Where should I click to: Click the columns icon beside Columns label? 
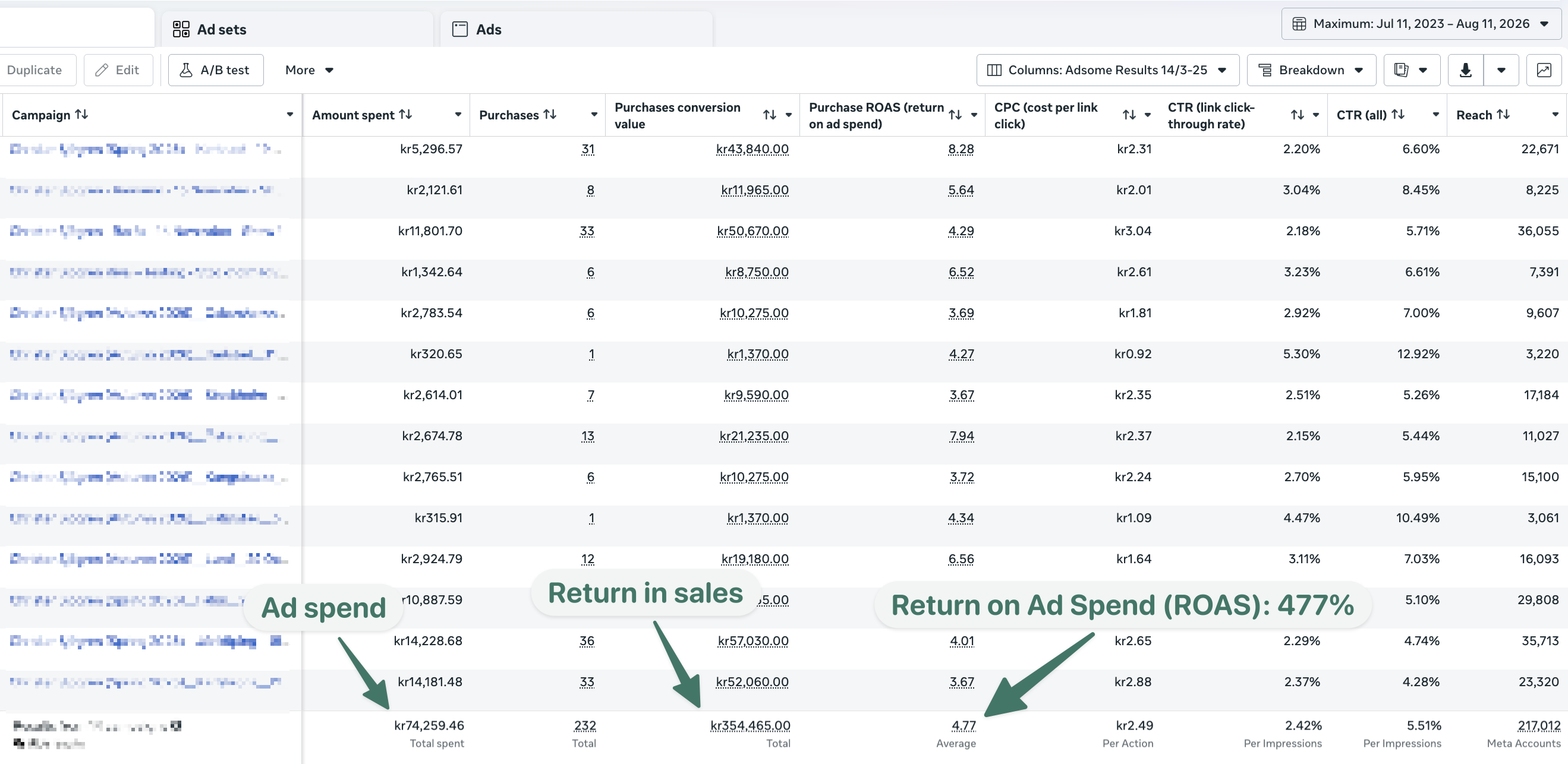point(994,70)
